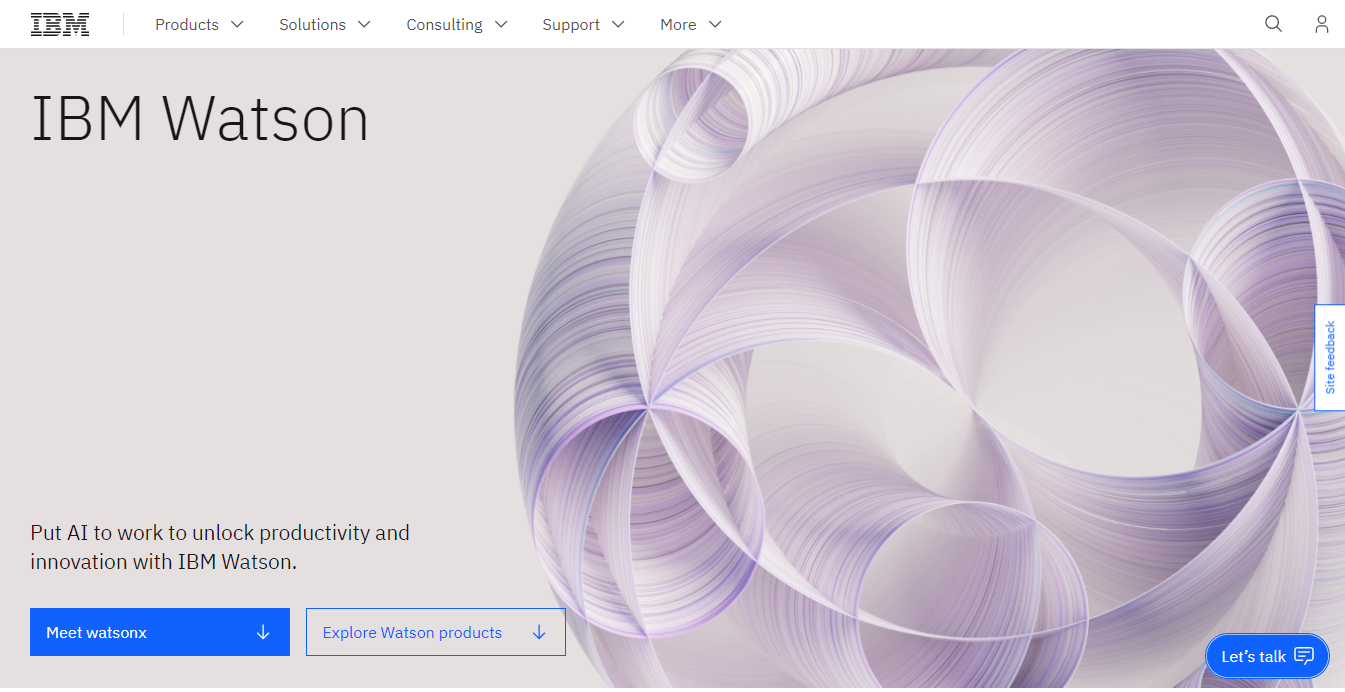Open the Consulting menu
The image size is (1345, 692).
click(x=457, y=24)
